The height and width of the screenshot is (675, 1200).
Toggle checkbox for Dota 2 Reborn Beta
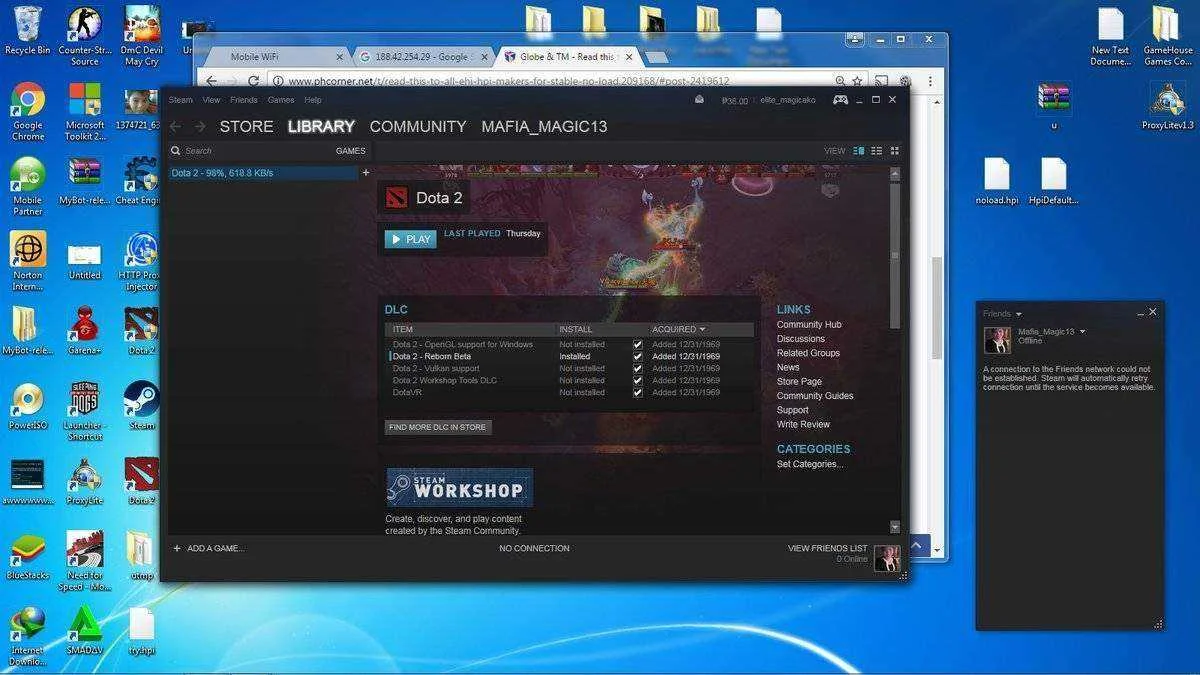click(x=638, y=356)
